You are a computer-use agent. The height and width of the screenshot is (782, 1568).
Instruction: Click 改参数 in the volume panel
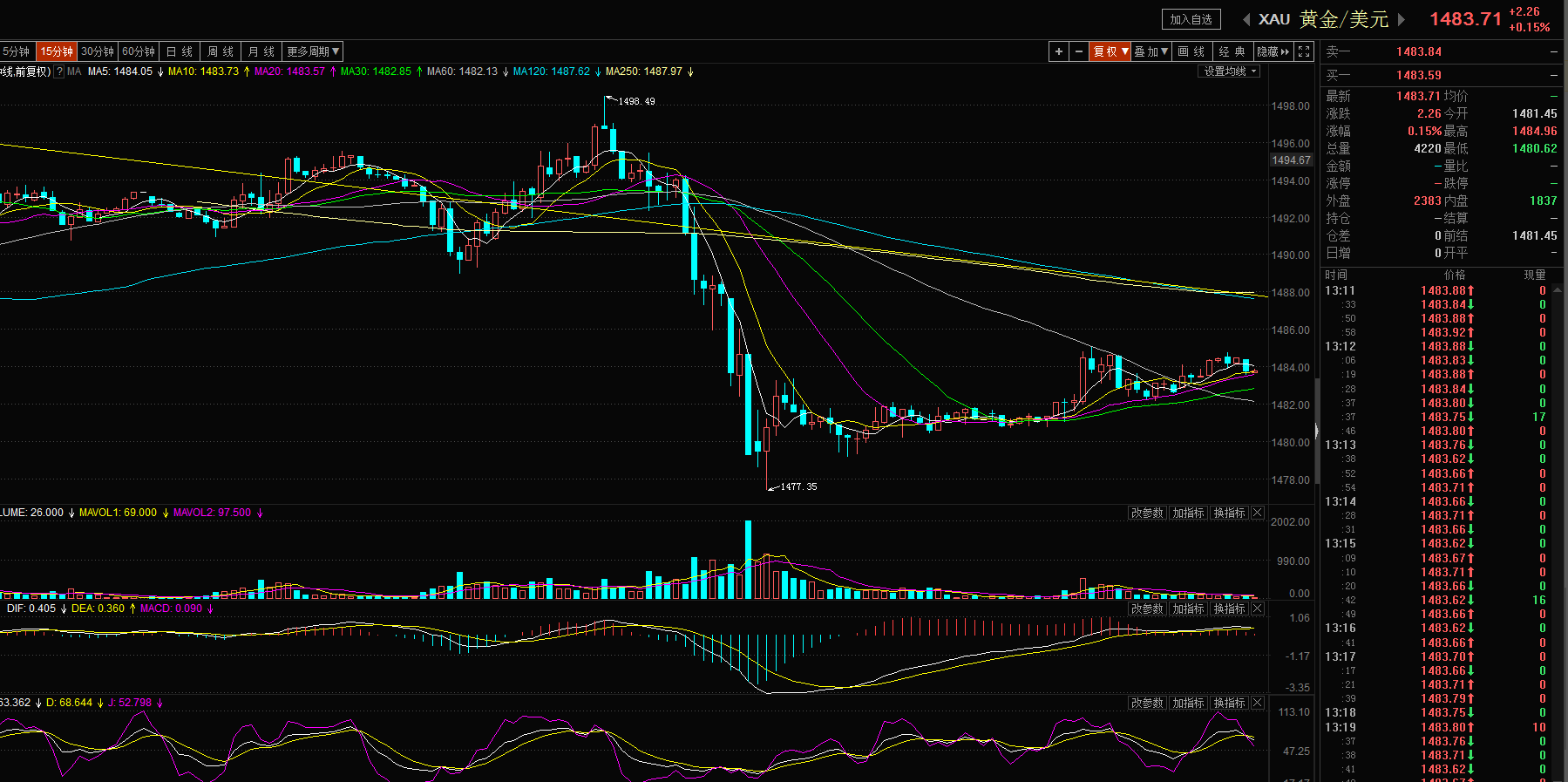coord(1147,513)
